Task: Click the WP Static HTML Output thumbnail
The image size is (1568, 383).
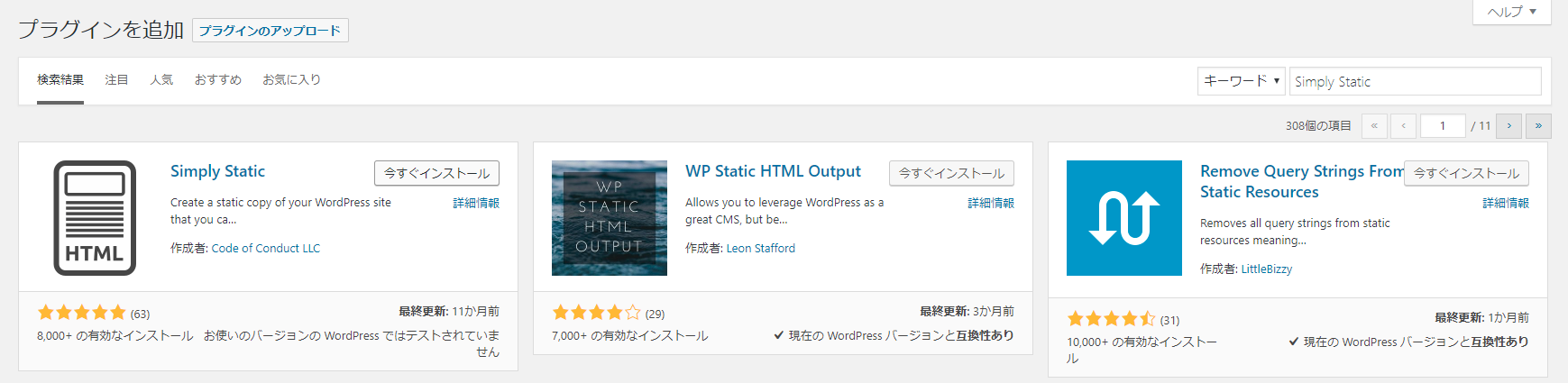Action: point(610,218)
